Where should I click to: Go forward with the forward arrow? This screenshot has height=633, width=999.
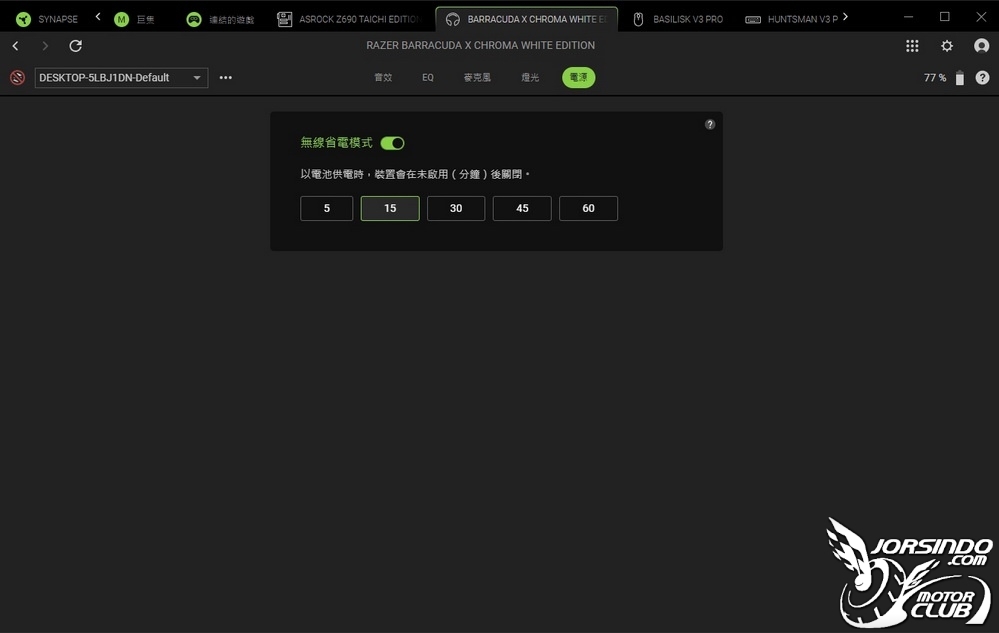click(x=45, y=46)
